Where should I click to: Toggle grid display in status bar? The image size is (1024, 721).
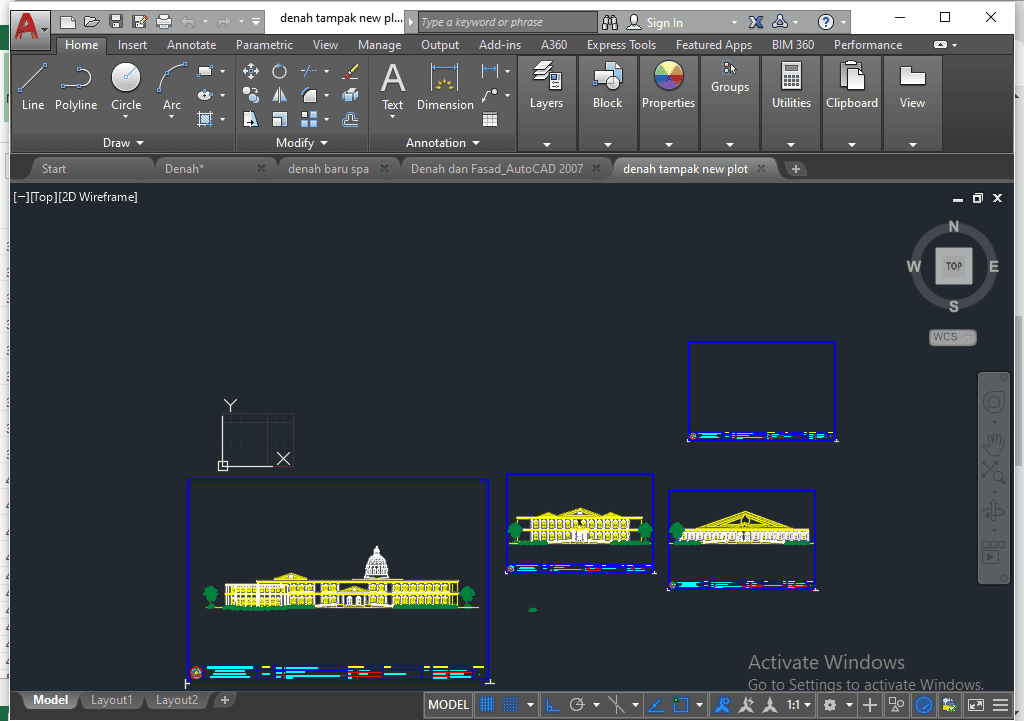(487, 705)
